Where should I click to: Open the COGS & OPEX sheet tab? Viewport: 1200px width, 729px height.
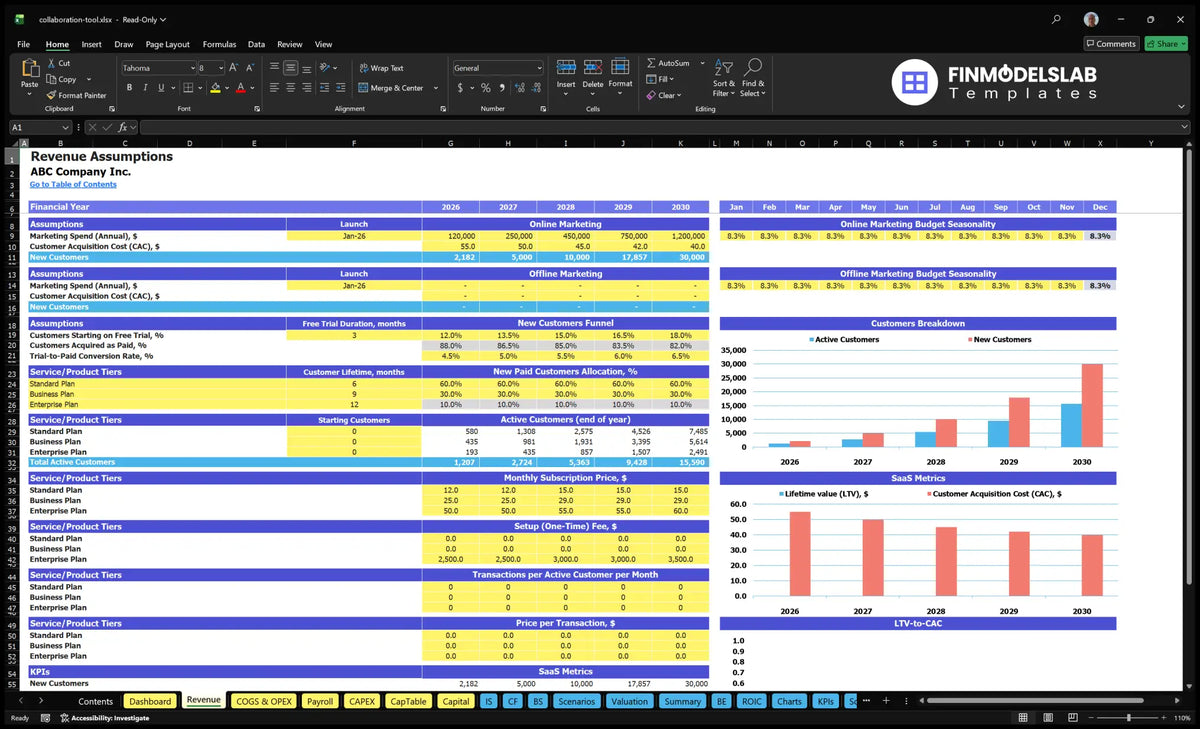(x=263, y=701)
